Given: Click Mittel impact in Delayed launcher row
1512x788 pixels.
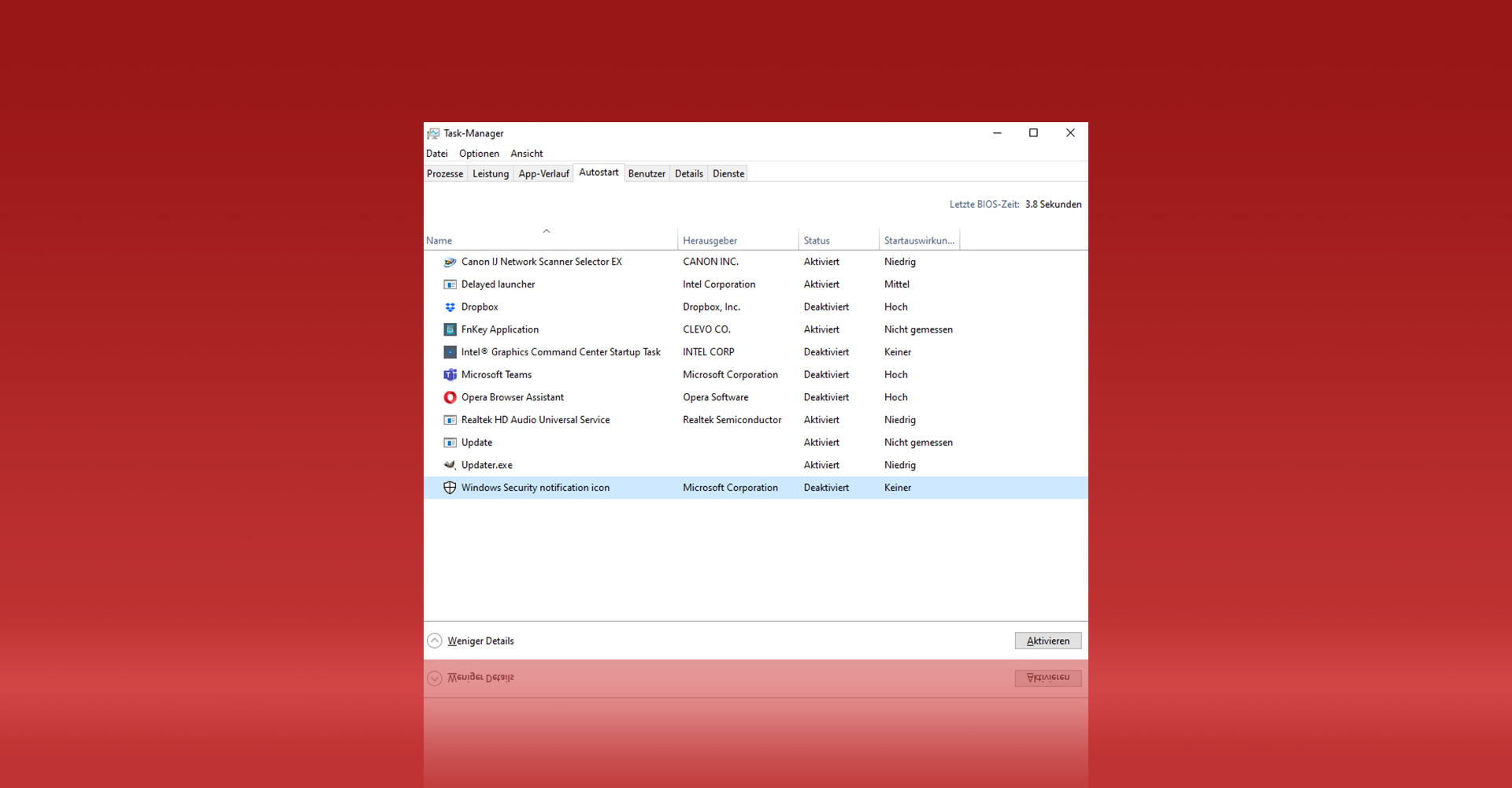Looking at the screenshot, I should [x=897, y=284].
